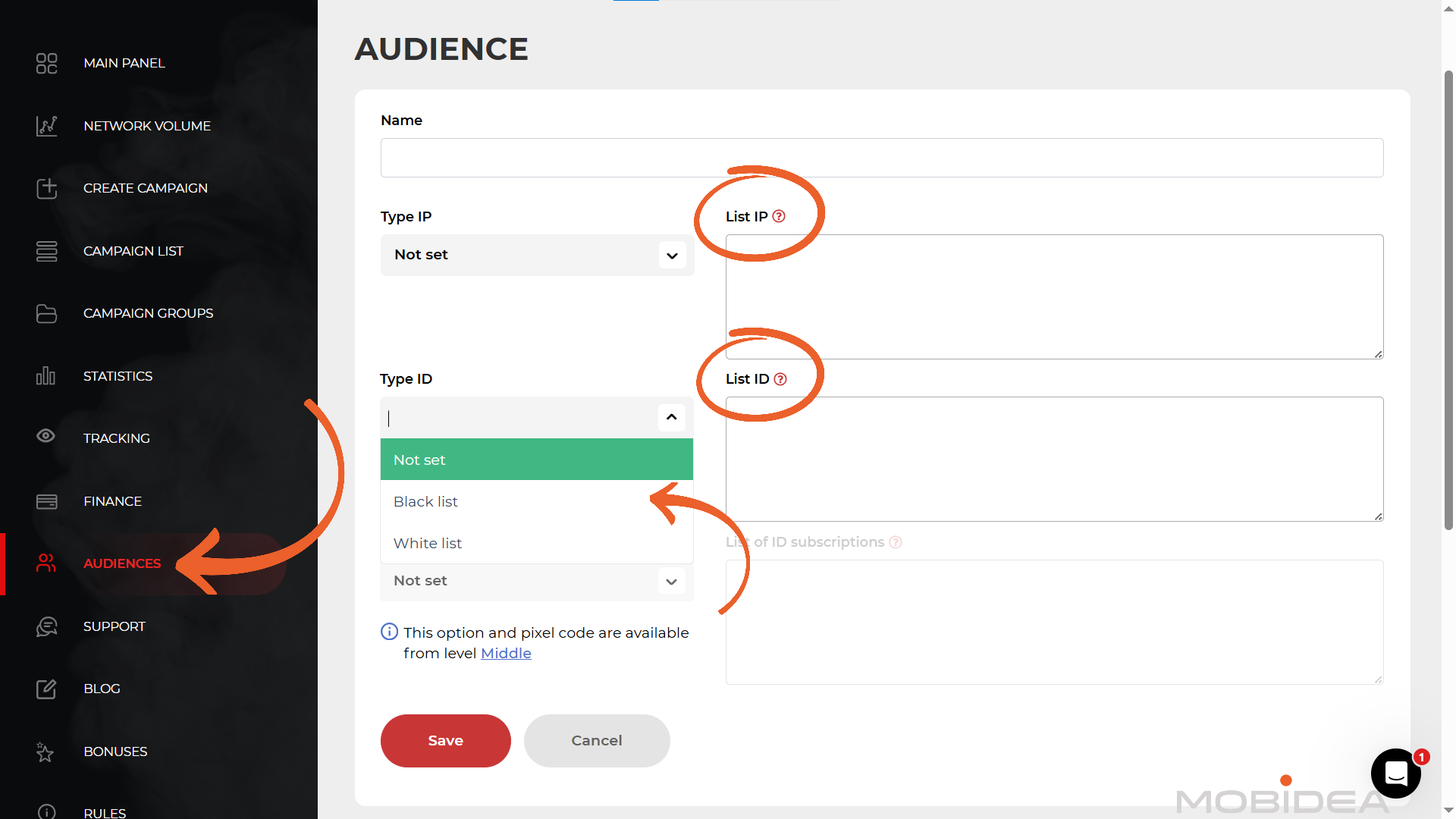Click the Statistics bar chart icon
Image resolution: width=1456 pixels, height=819 pixels.
(x=46, y=376)
